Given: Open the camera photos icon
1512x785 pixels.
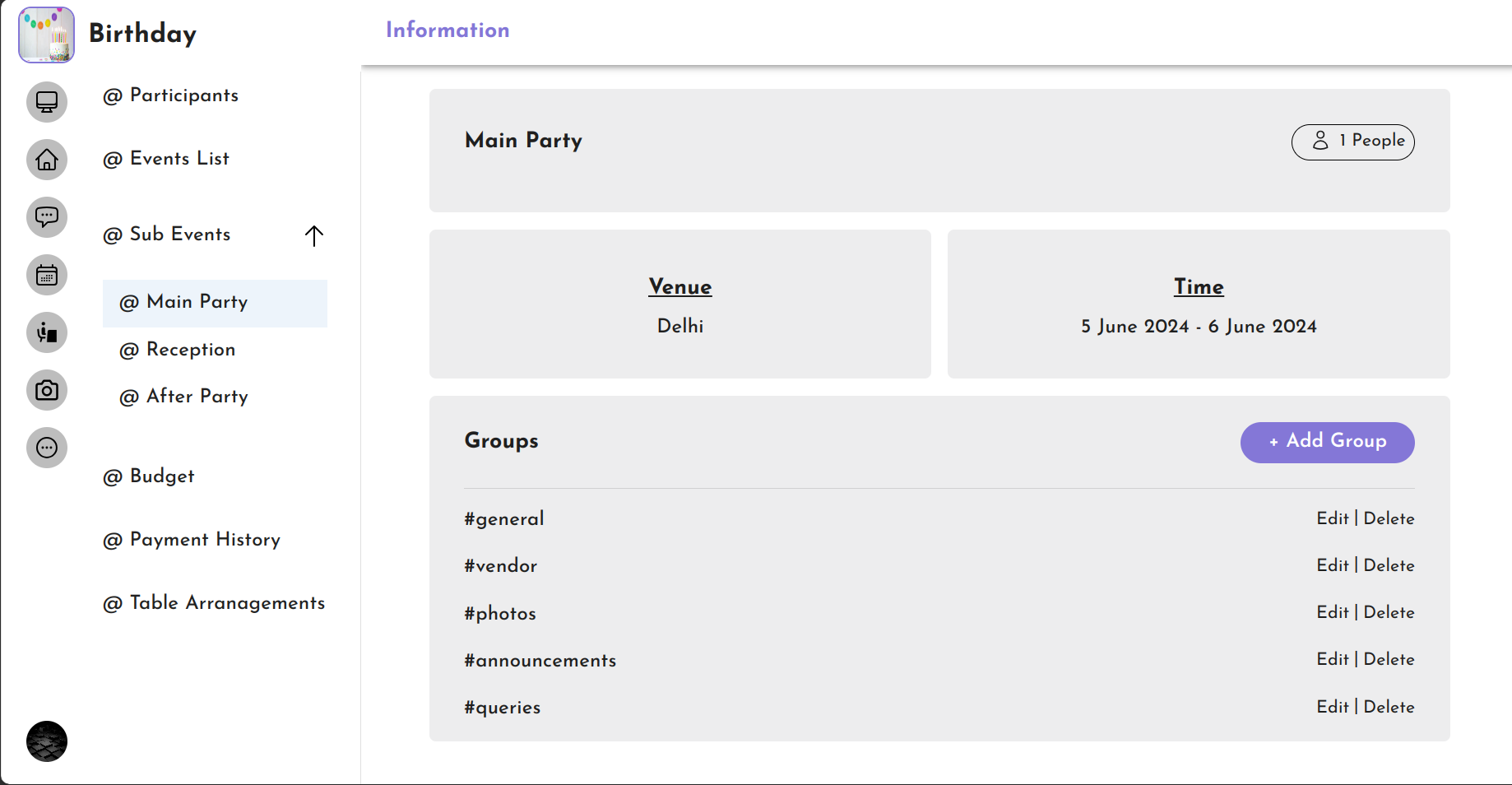Looking at the screenshot, I should 47,390.
